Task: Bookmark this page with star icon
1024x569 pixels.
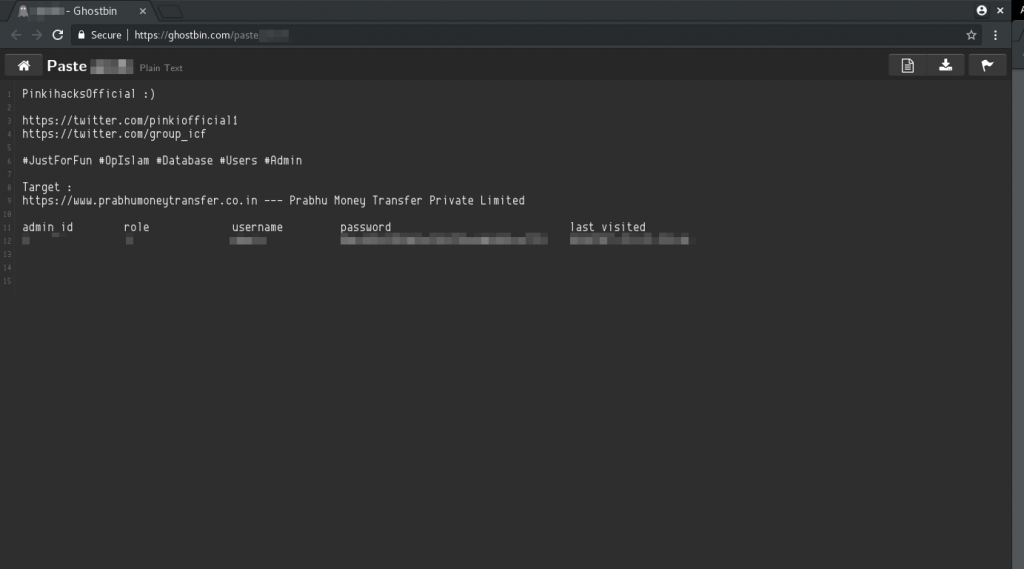Action: (x=971, y=35)
